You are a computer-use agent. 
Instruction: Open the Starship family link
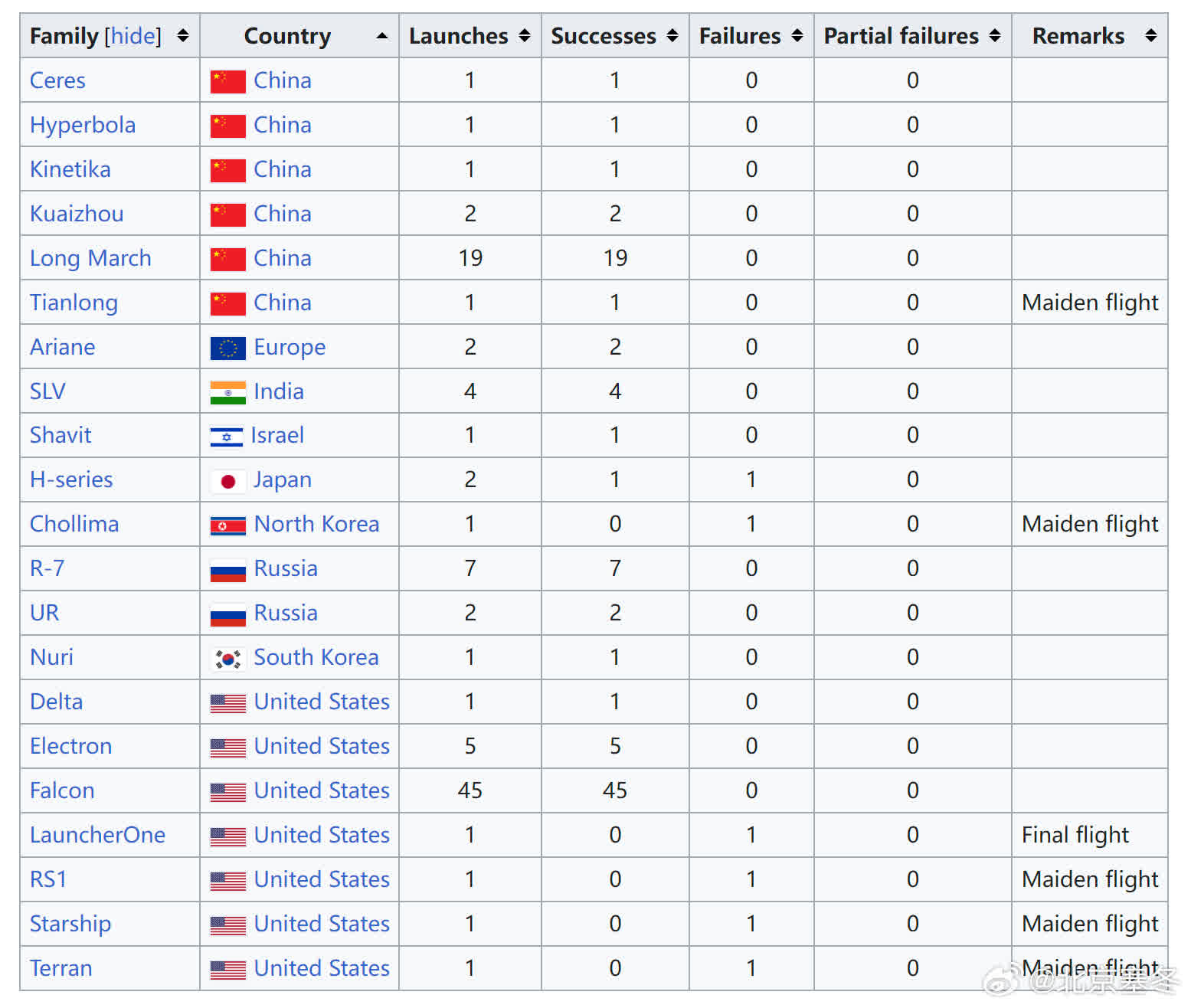[70, 924]
